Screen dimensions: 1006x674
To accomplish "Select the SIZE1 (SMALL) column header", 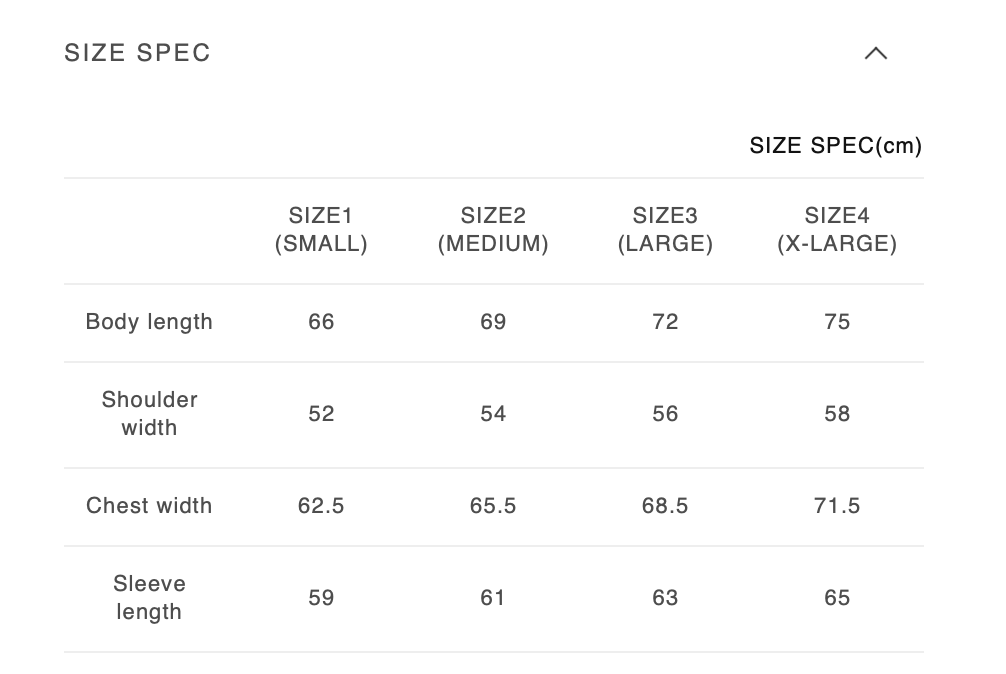I will point(321,230).
